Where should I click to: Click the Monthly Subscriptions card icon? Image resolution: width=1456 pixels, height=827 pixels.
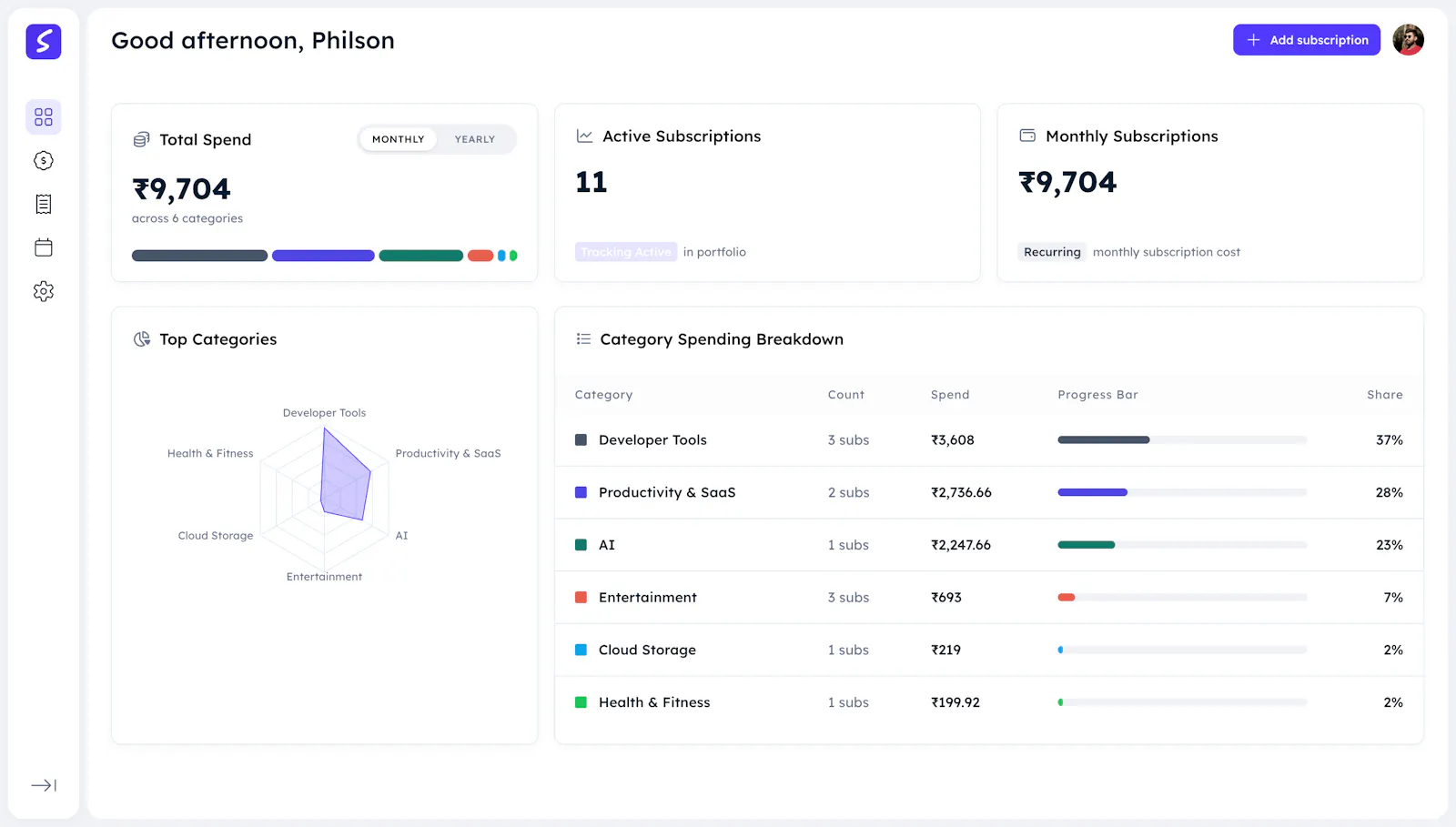(1027, 136)
